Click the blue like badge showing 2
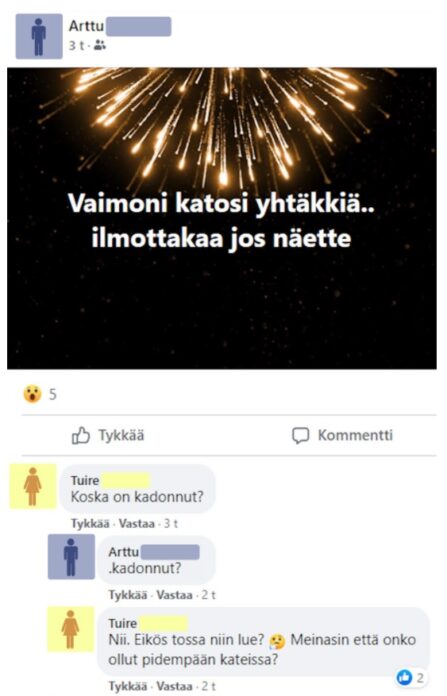The image size is (447, 696). point(410,677)
